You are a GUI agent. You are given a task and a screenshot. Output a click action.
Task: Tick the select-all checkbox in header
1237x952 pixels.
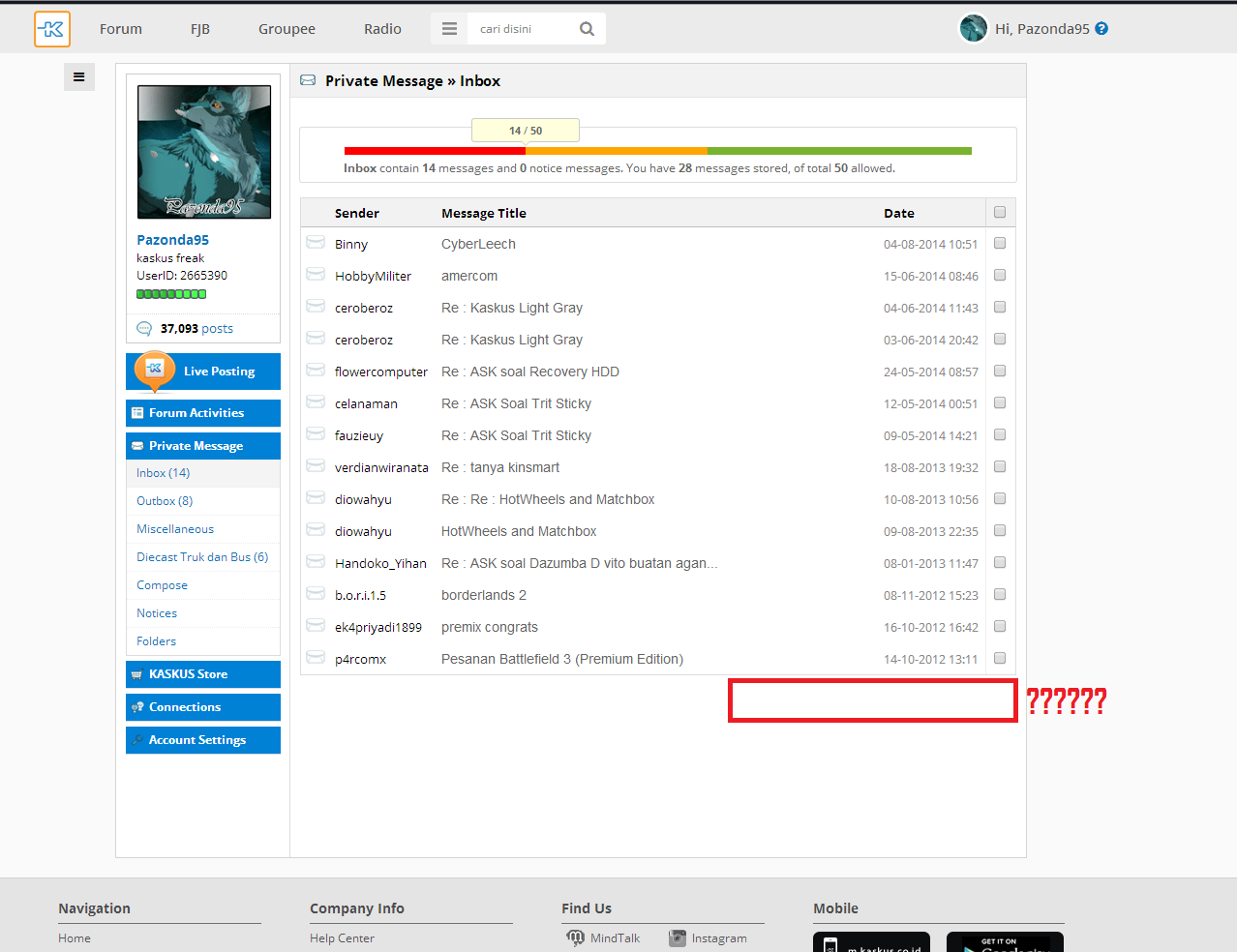[x=1000, y=212]
